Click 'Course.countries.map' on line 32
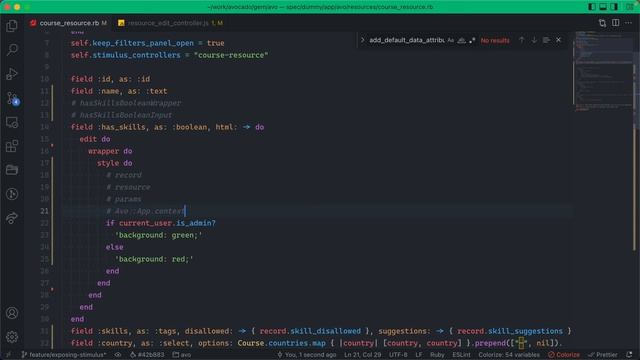Viewport: 640px width, 360px height. pos(282,343)
